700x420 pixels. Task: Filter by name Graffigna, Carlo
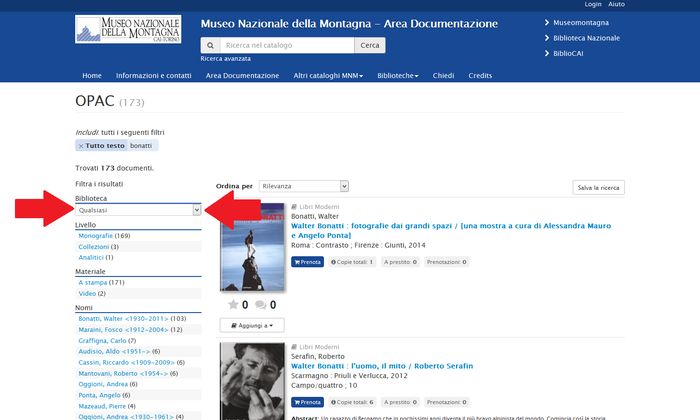pos(102,341)
